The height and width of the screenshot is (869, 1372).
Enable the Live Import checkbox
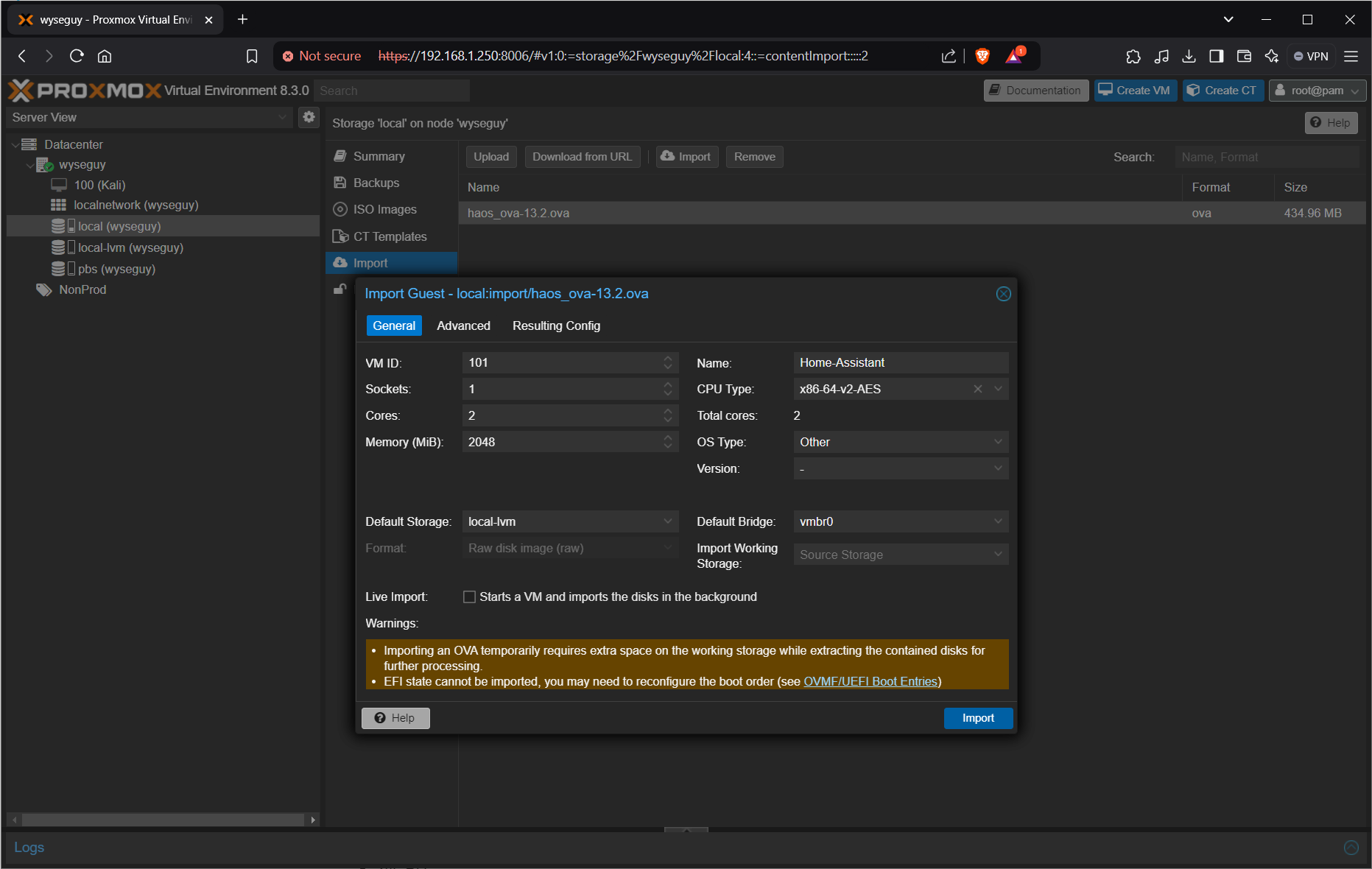469,597
